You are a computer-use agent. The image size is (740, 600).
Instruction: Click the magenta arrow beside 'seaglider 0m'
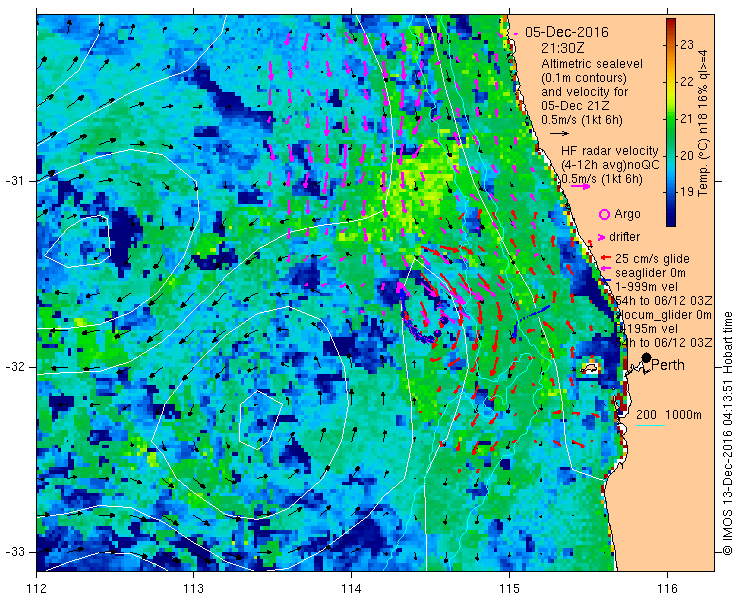point(606,269)
